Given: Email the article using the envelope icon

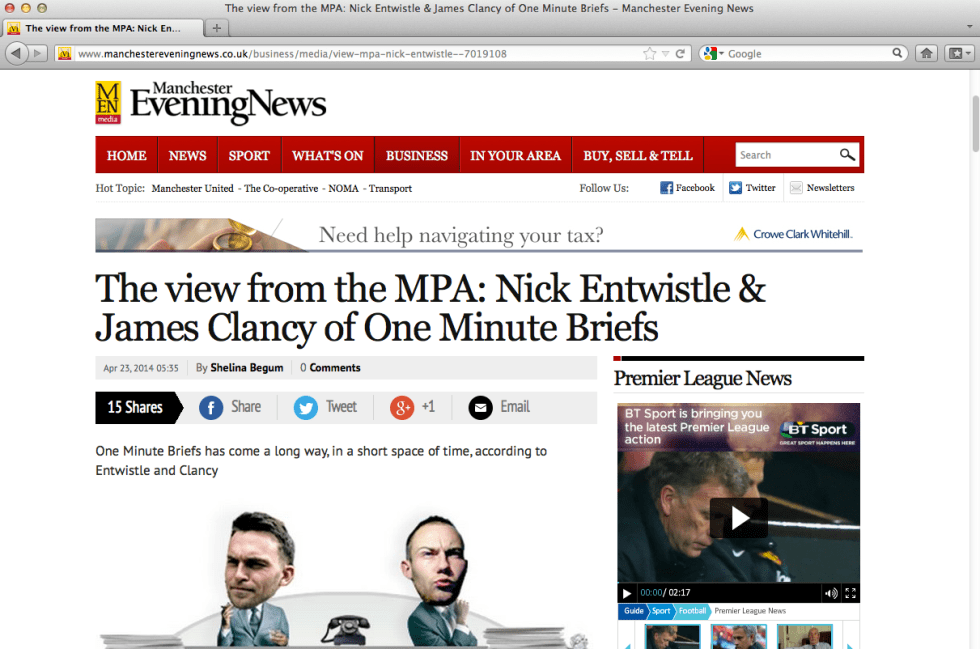Looking at the screenshot, I should (x=480, y=407).
